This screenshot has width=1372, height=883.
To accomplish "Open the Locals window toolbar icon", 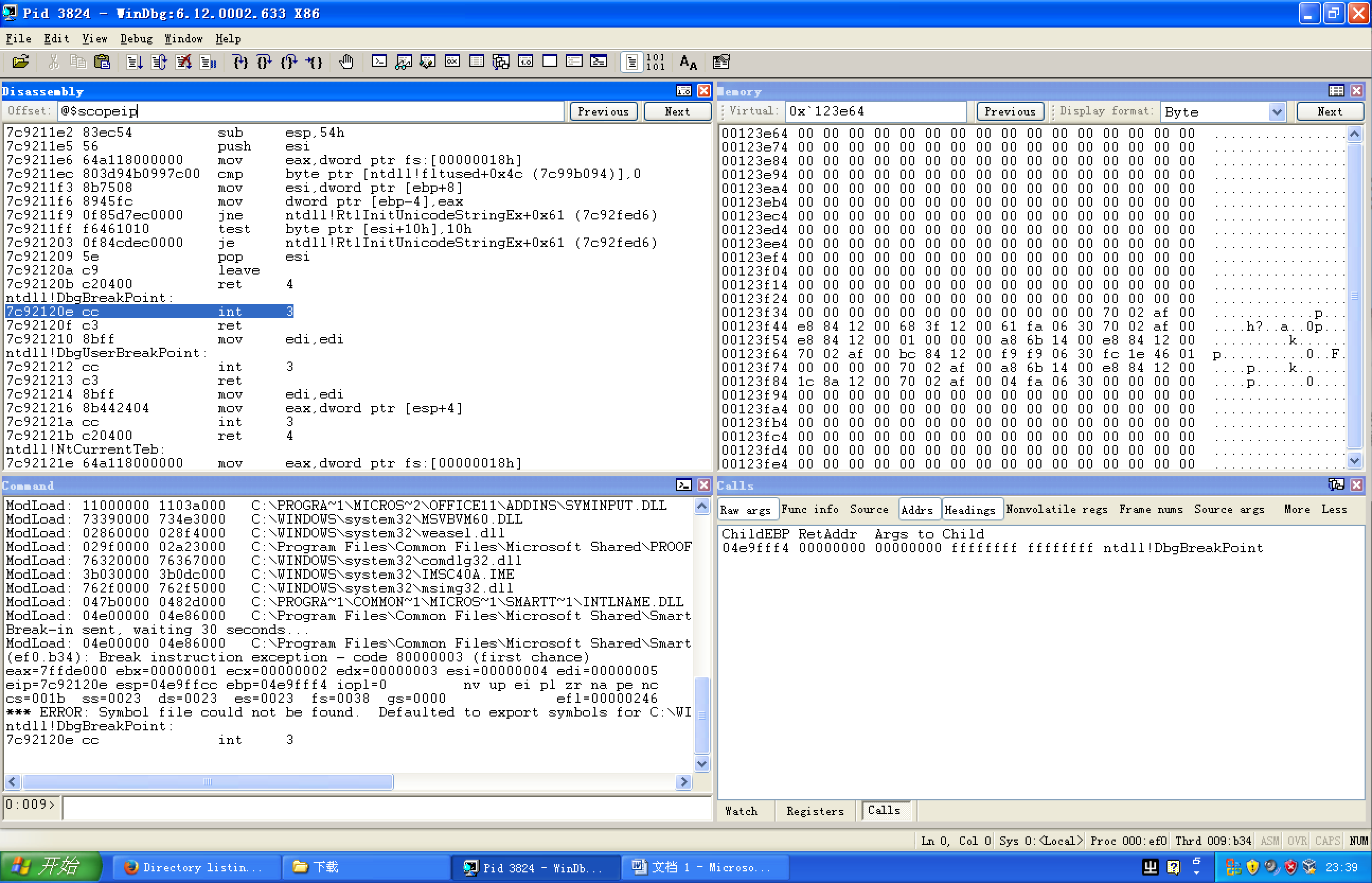I will [x=427, y=62].
